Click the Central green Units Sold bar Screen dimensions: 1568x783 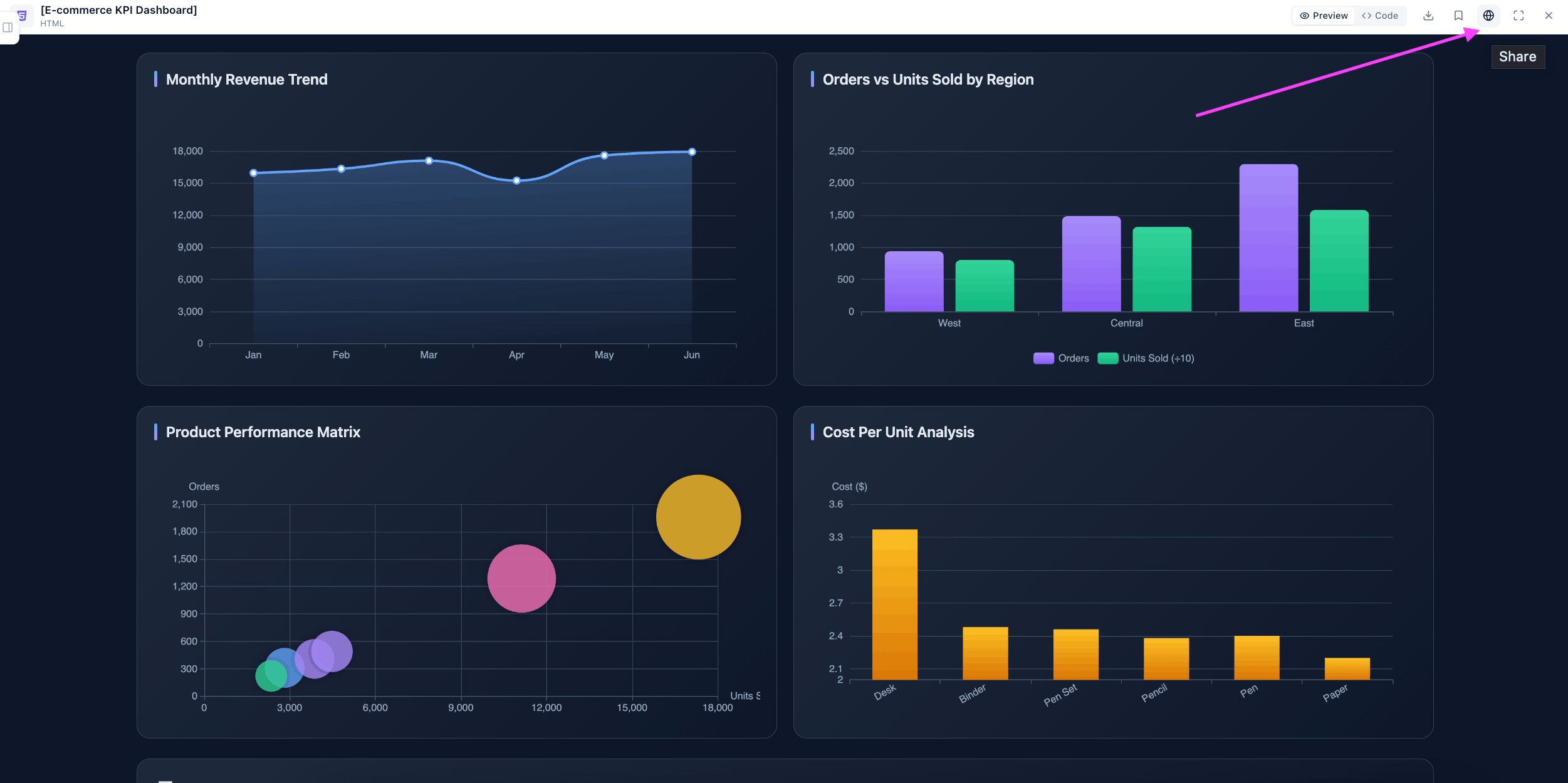(x=1162, y=269)
